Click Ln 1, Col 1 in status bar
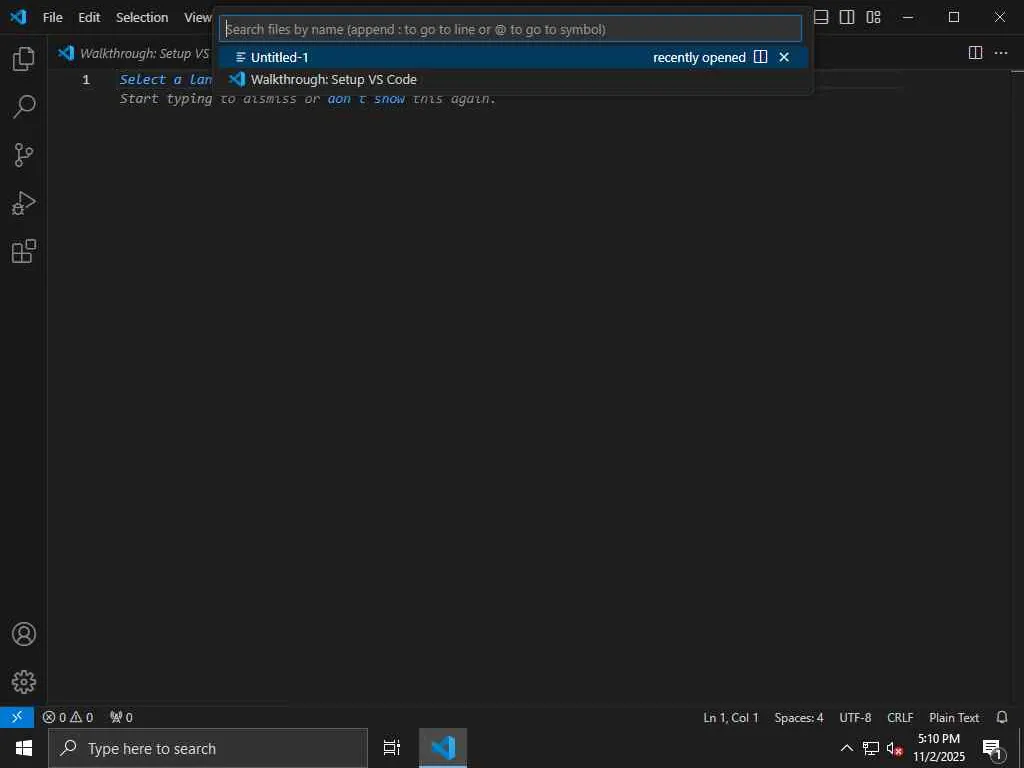 (731, 717)
